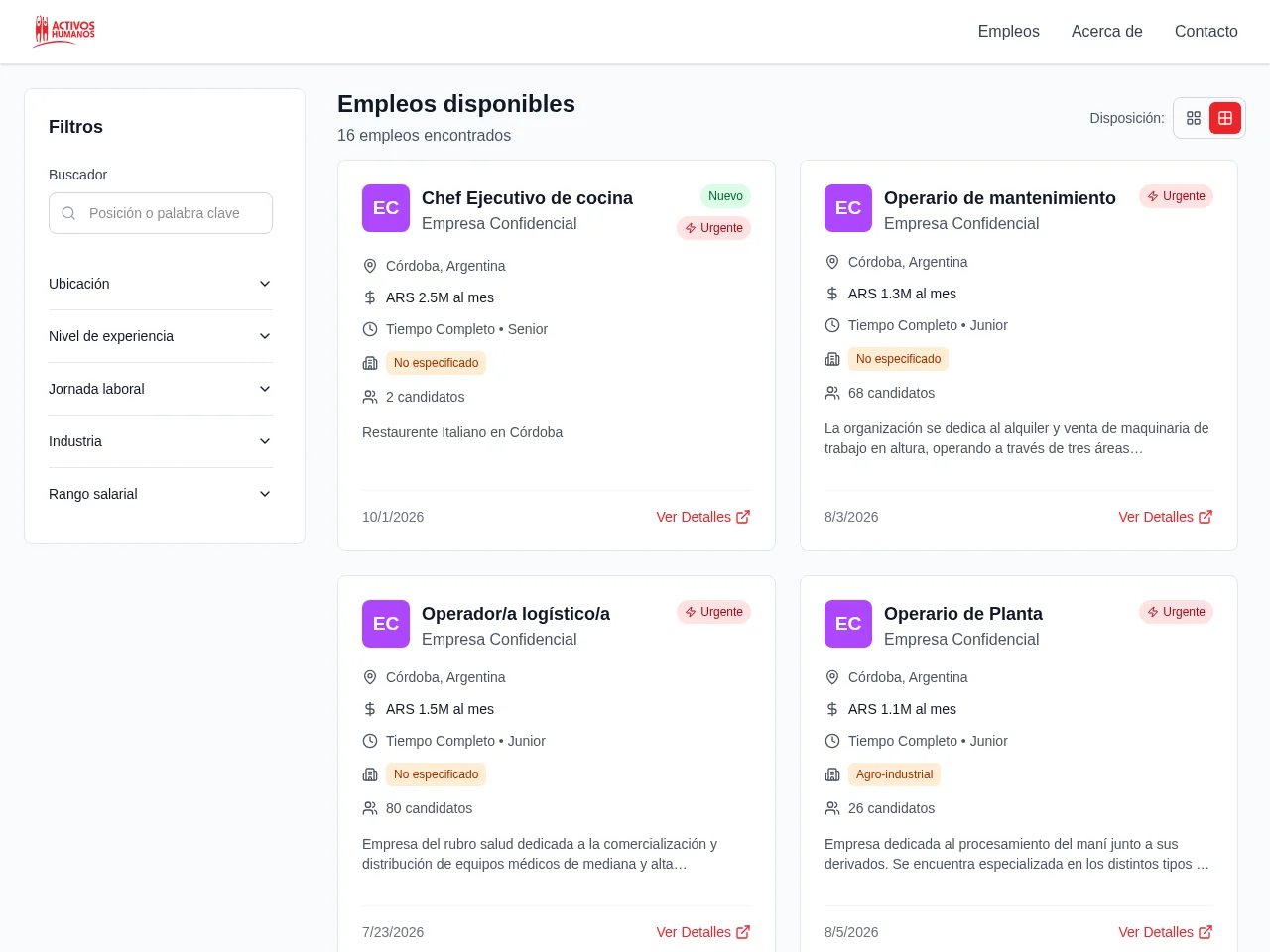Click the Agro-industrial industry tag
Image resolution: width=1270 pixels, height=952 pixels.
894,774
